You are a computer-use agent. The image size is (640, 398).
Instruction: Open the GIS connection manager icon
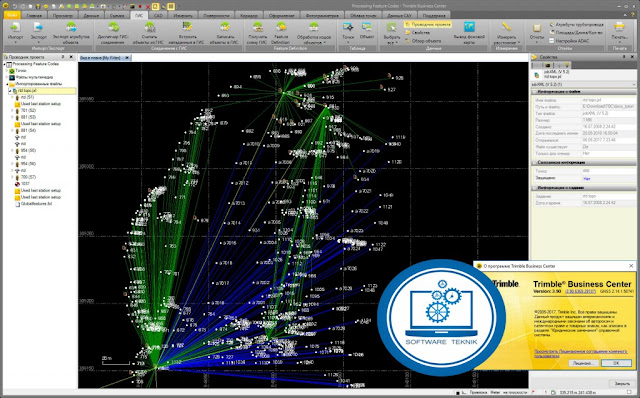click(x=113, y=28)
